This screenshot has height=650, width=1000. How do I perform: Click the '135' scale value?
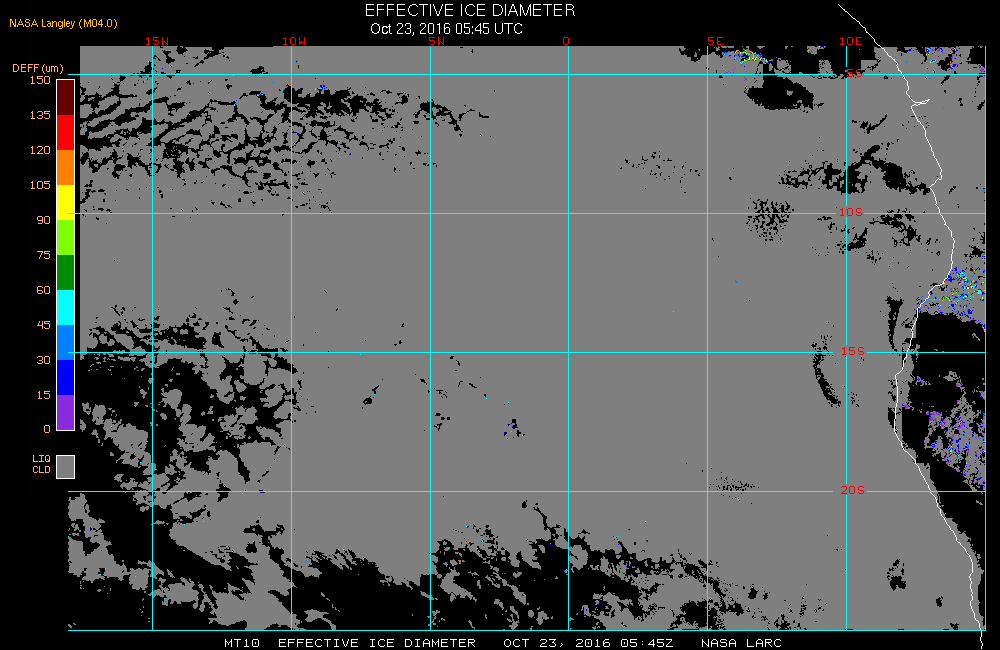[40, 115]
